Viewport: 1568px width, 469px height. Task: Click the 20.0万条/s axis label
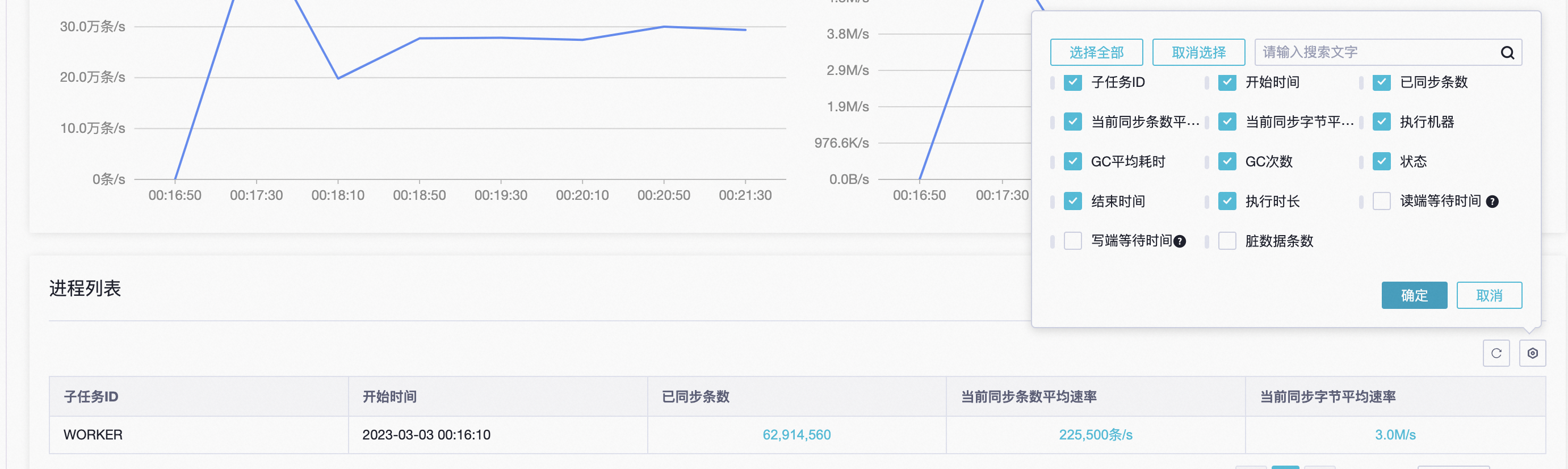pos(93,77)
